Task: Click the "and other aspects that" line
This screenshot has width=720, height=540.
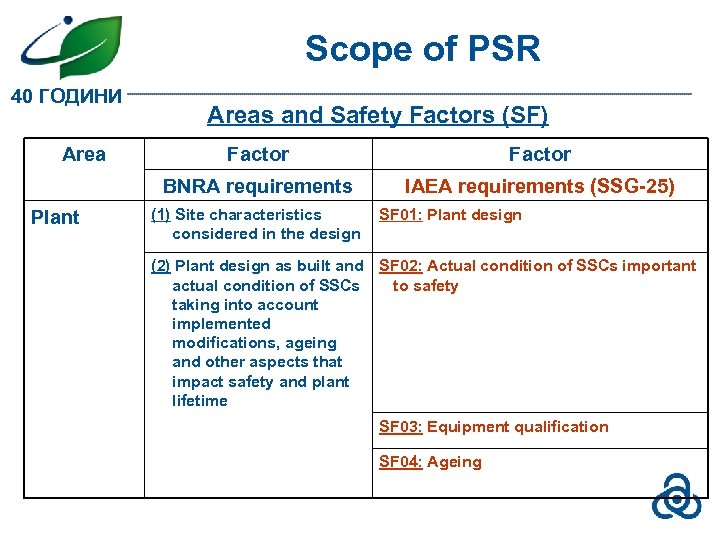Action: (x=257, y=362)
